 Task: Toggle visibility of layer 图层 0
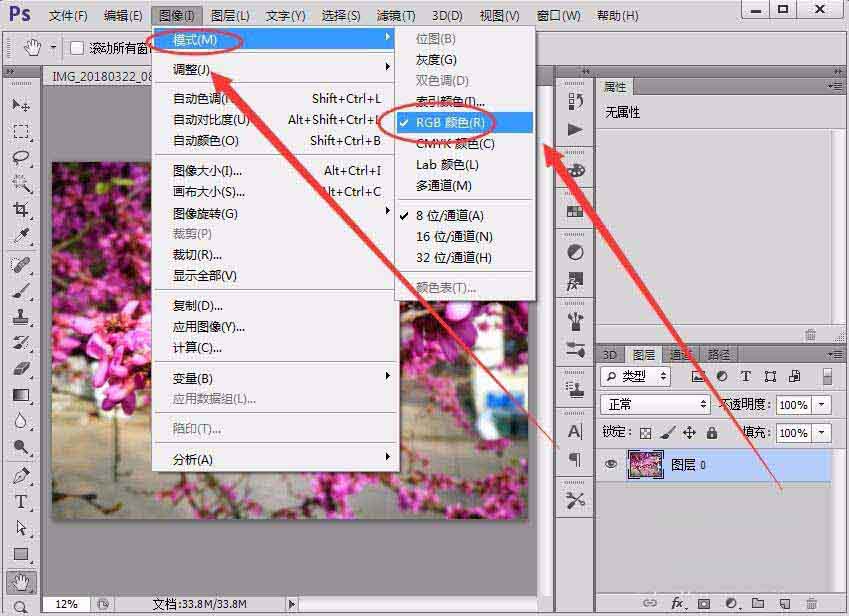tap(610, 464)
